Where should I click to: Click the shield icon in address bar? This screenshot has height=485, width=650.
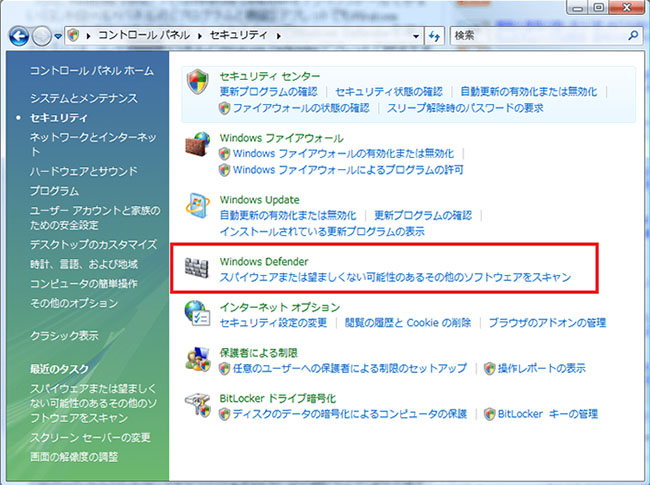coord(73,36)
